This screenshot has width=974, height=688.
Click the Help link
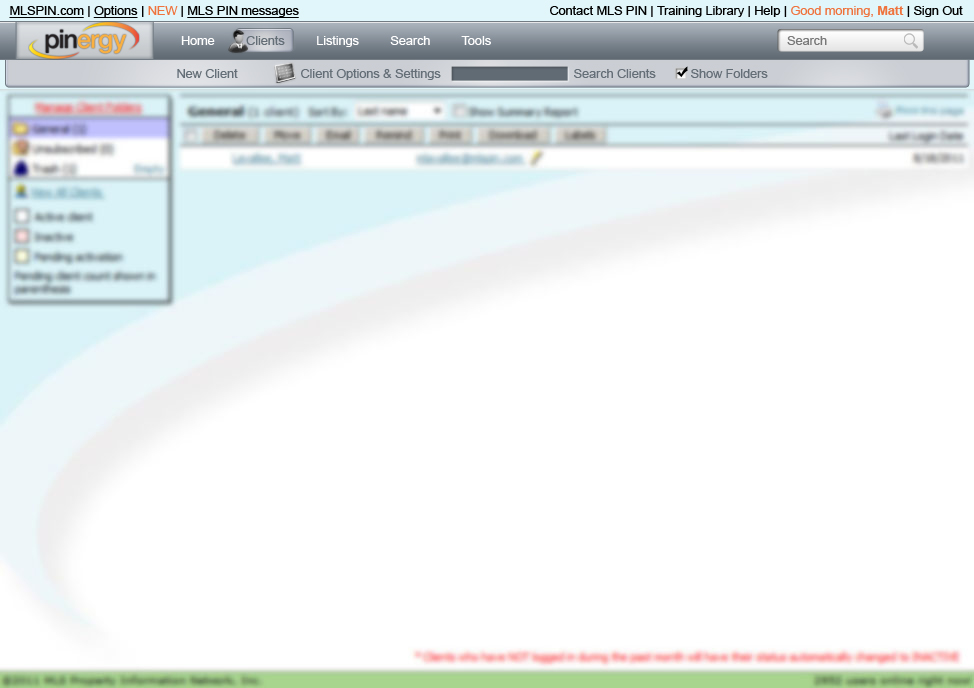pyautogui.click(x=767, y=11)
